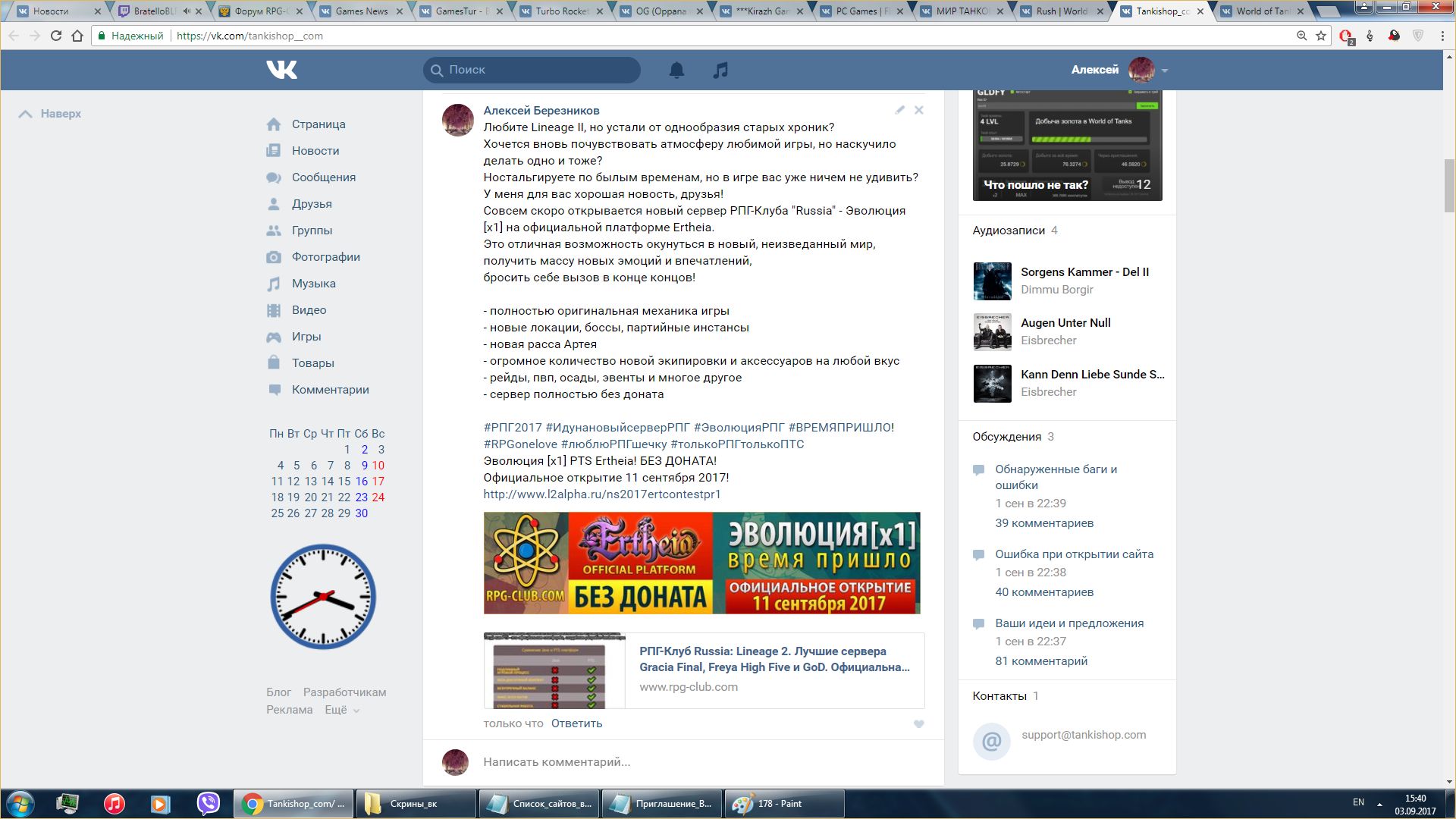Open the notifications bell
The height and width of the screenshot is (819, 1456).
click(x=676, y=70)
